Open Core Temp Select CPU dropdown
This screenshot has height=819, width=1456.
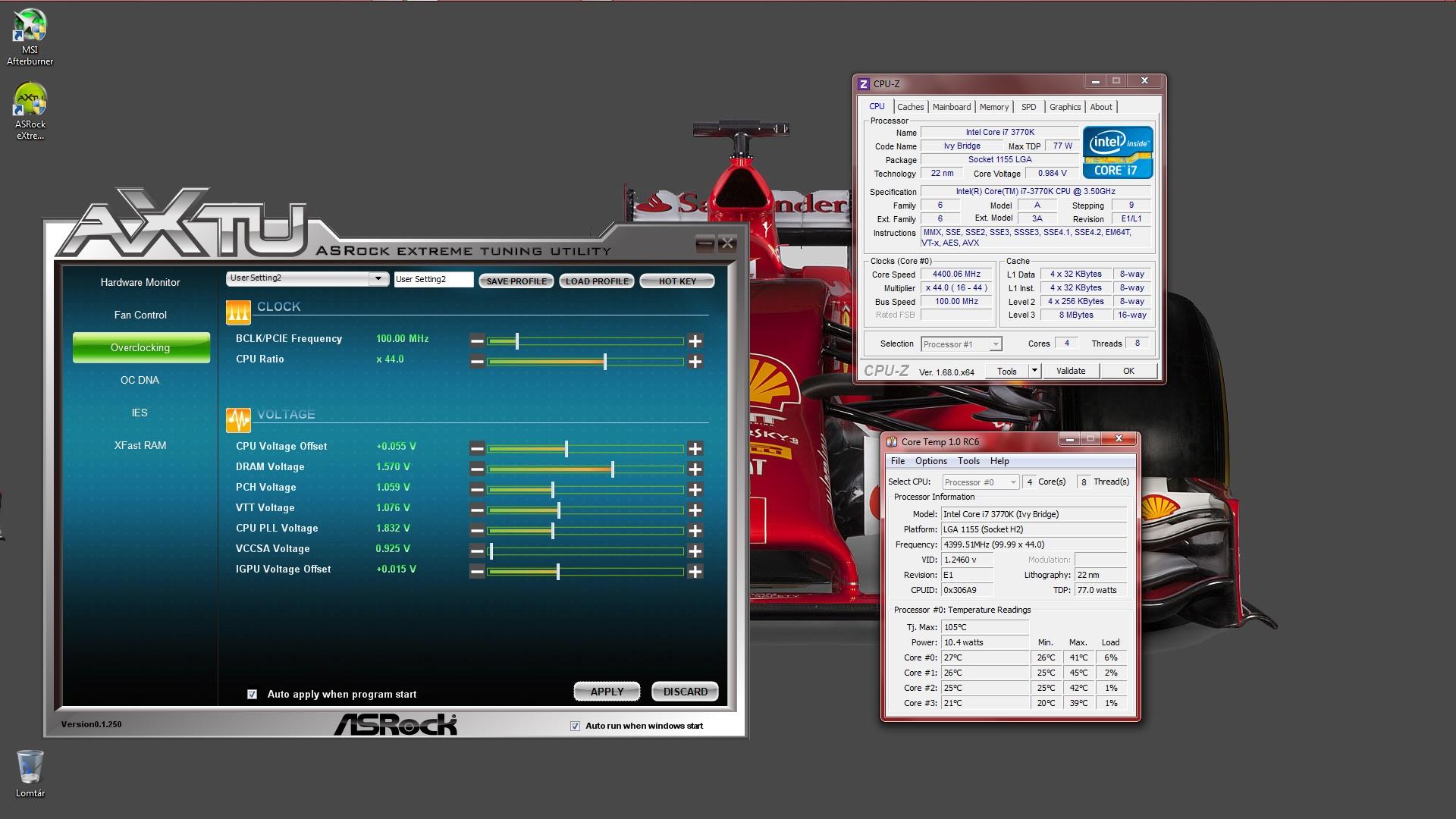coord(981,482)
